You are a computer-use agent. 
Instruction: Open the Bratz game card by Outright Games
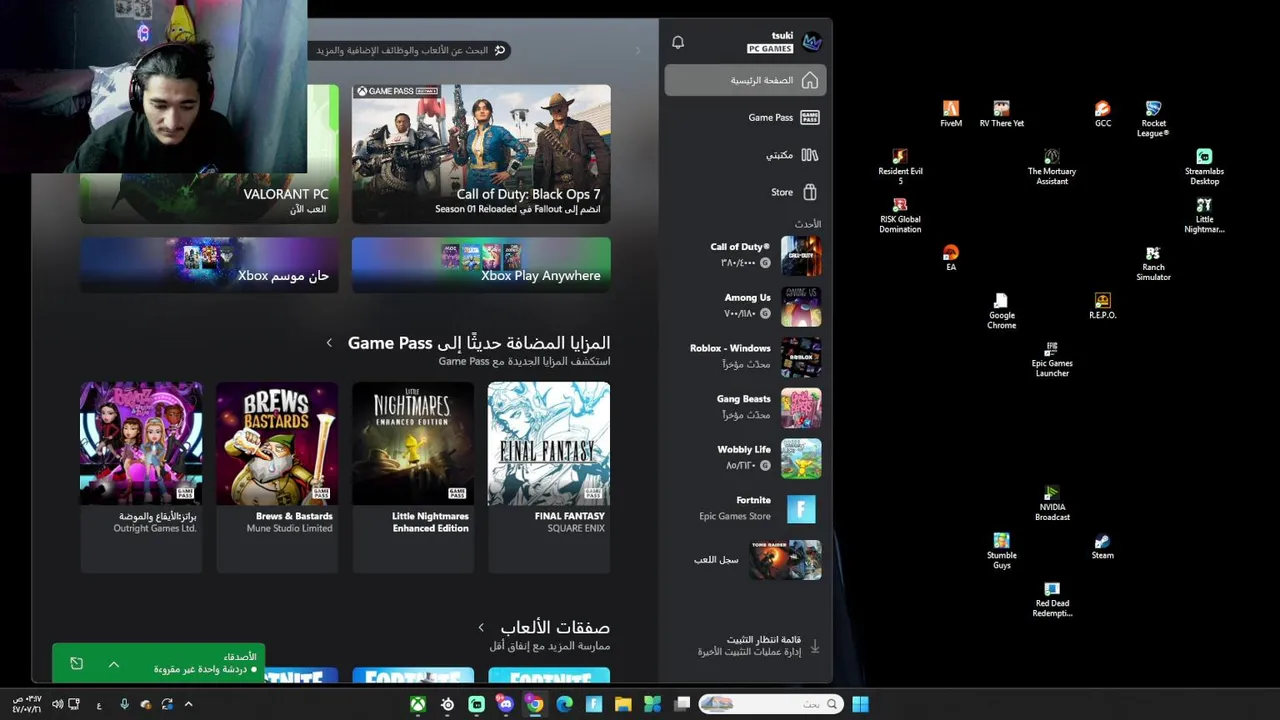tap(141, 477)
